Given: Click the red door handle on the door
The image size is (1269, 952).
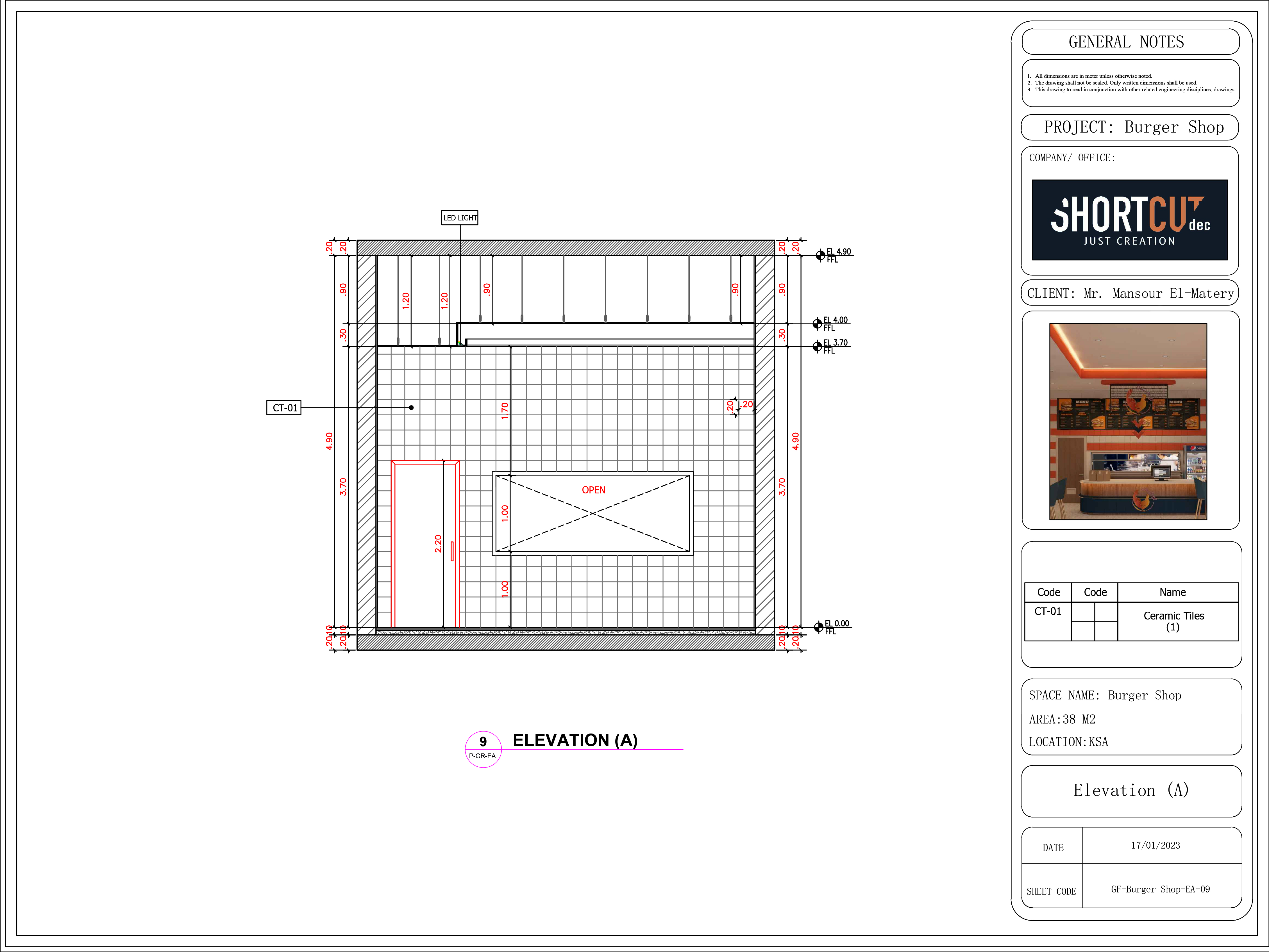Looking at the screenshot, I should tap(452, 551).
